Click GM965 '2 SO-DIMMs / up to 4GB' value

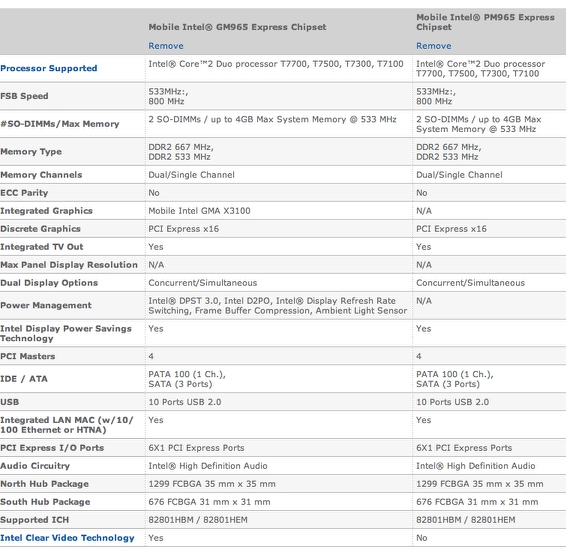tap(272, 119)
